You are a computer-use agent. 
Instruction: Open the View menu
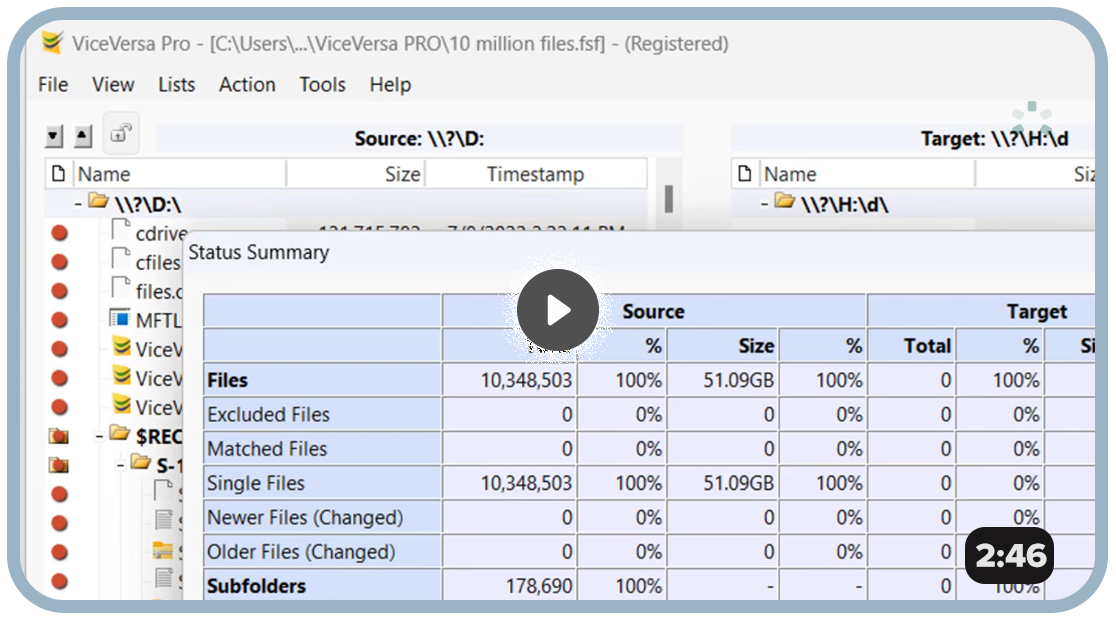(x=113, y=85)
